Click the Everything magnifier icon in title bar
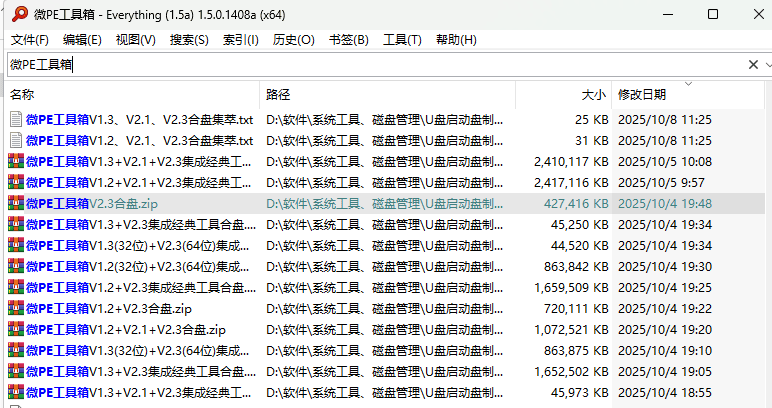This screenshot has height=408, width=772. pos(15,15)
